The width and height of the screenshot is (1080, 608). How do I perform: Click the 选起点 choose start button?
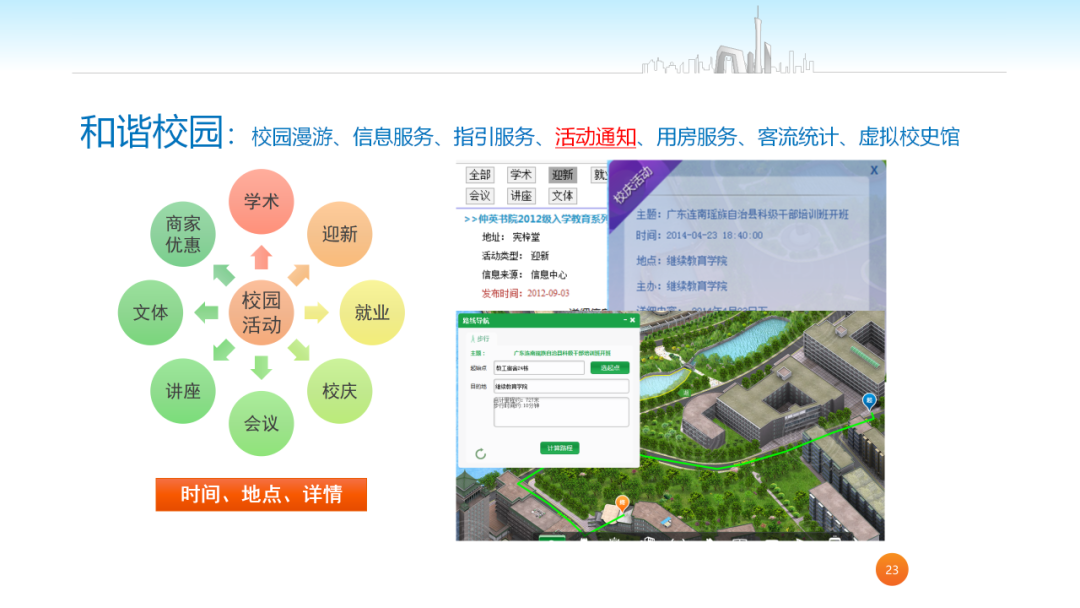coord(610,368)
